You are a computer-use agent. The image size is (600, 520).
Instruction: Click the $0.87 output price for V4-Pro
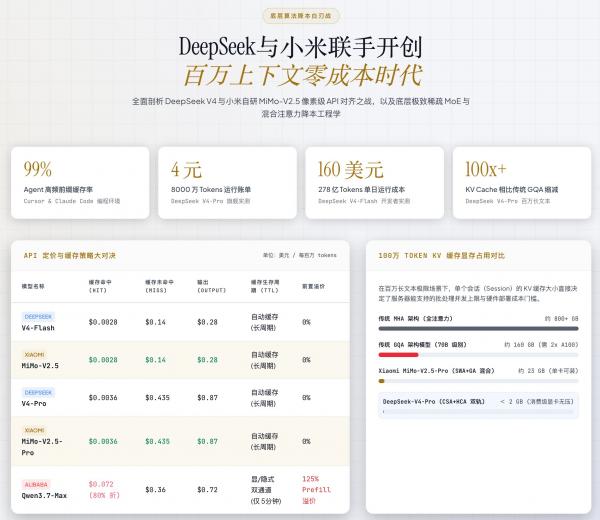coord(207,398)
